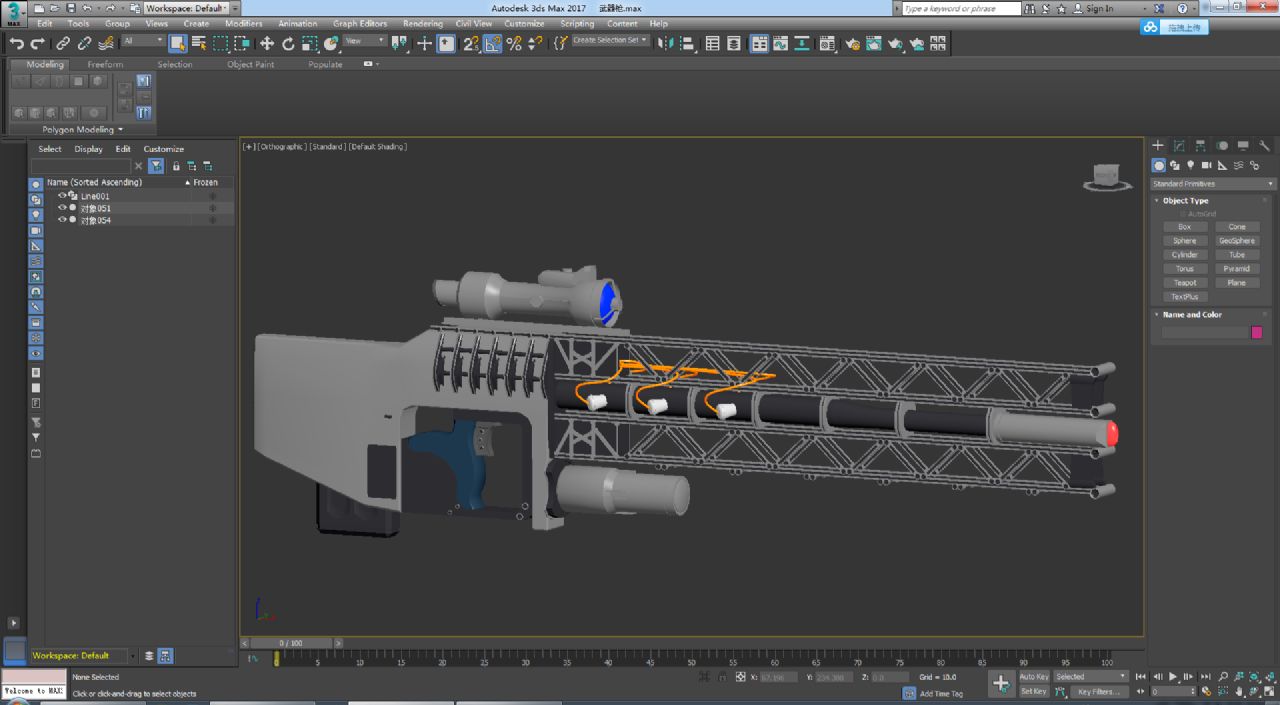Open Create Selection Set dropdown

coord(610,41)
